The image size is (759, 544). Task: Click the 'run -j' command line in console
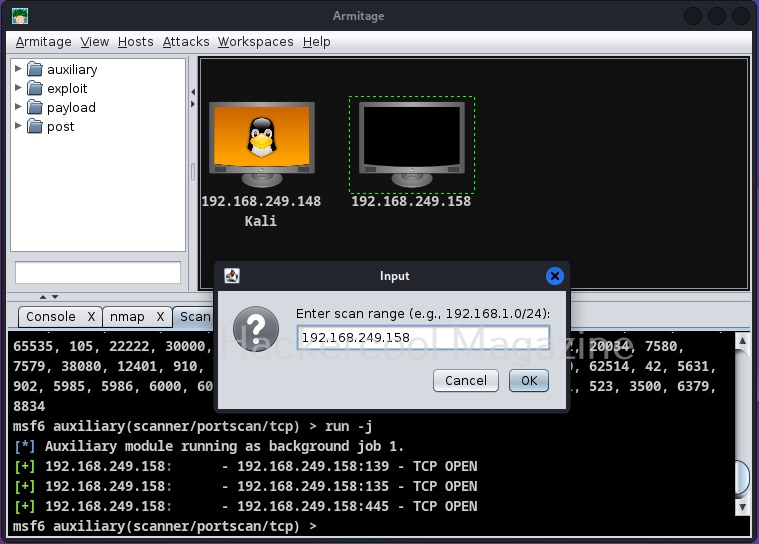coord(193,426)
